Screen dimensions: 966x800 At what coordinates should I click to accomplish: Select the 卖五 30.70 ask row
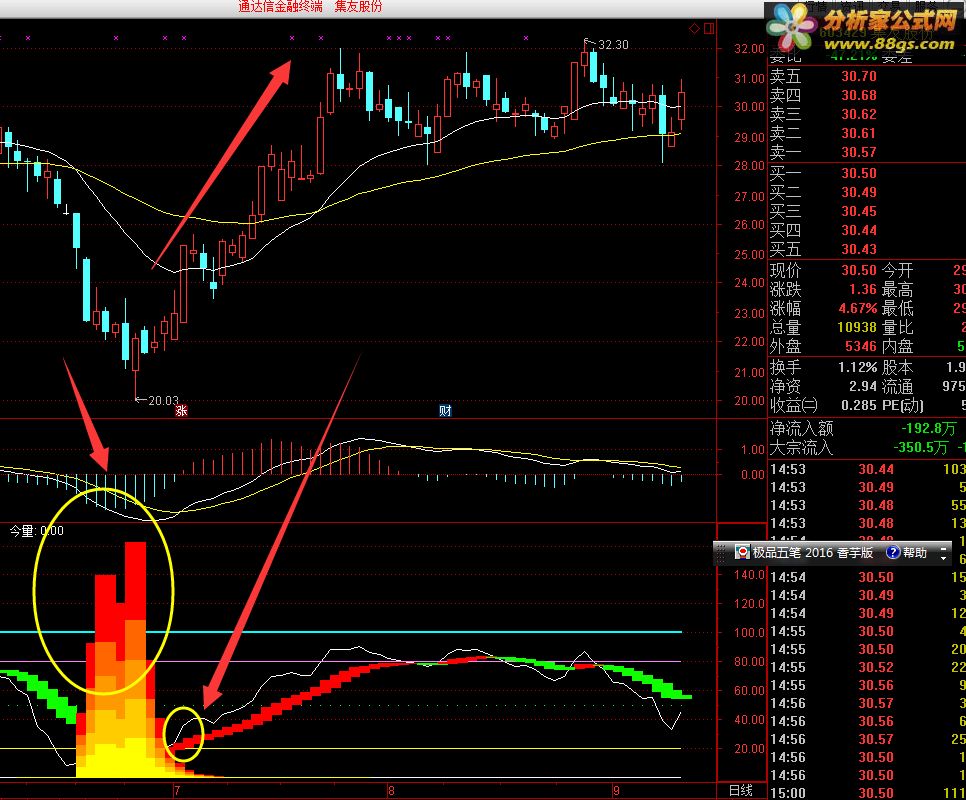tap(867, 76)
